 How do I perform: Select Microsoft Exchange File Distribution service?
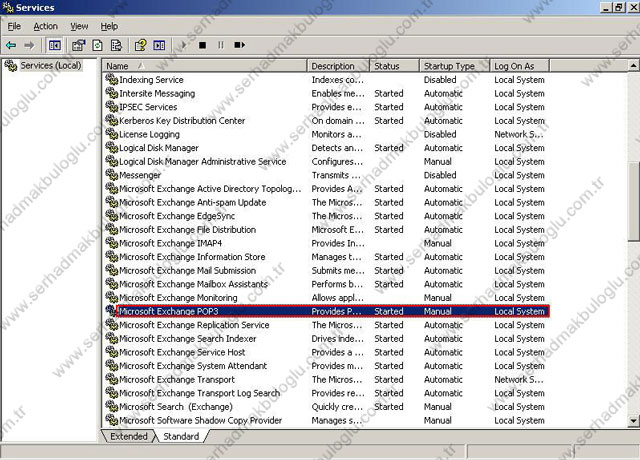[187, 229]
